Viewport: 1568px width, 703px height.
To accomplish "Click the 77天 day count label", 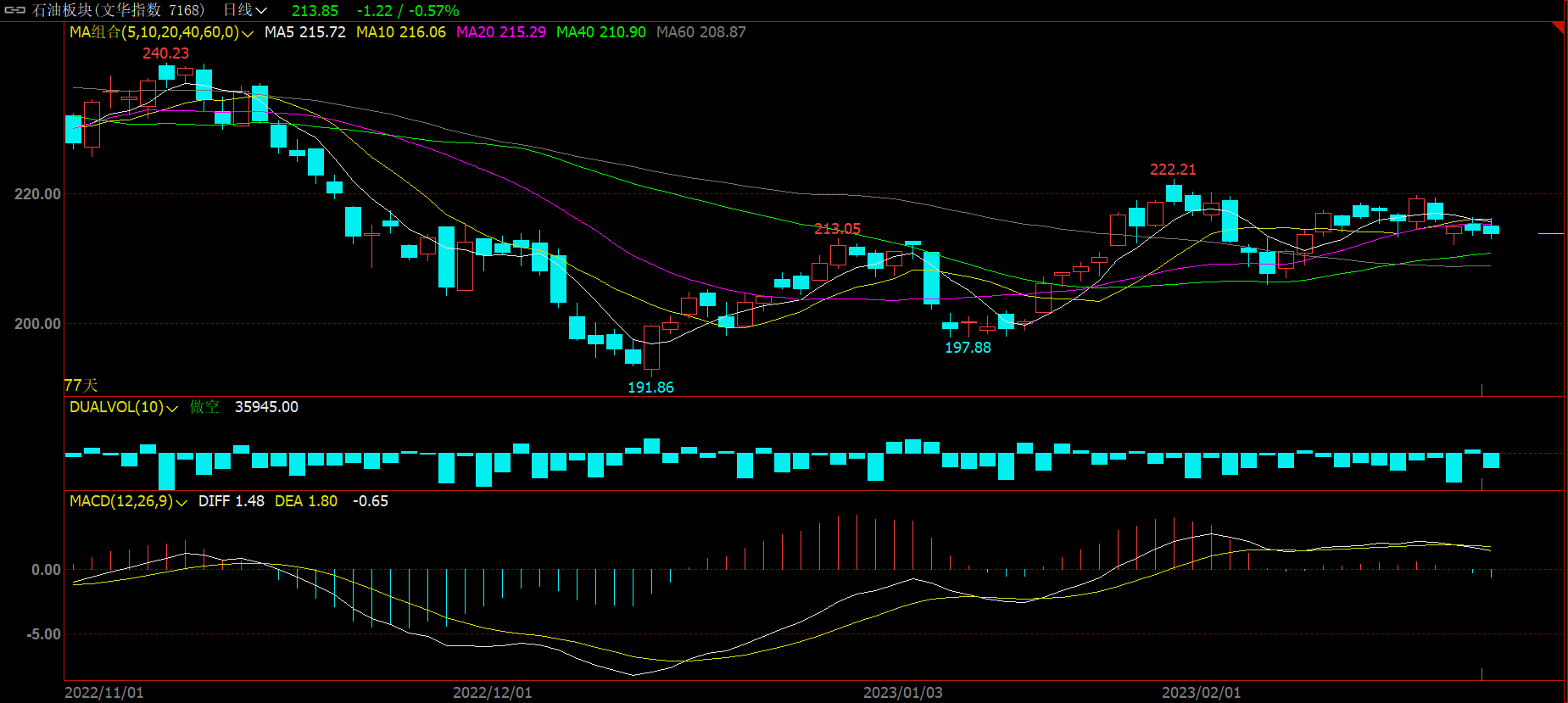I will pos(81,385).
